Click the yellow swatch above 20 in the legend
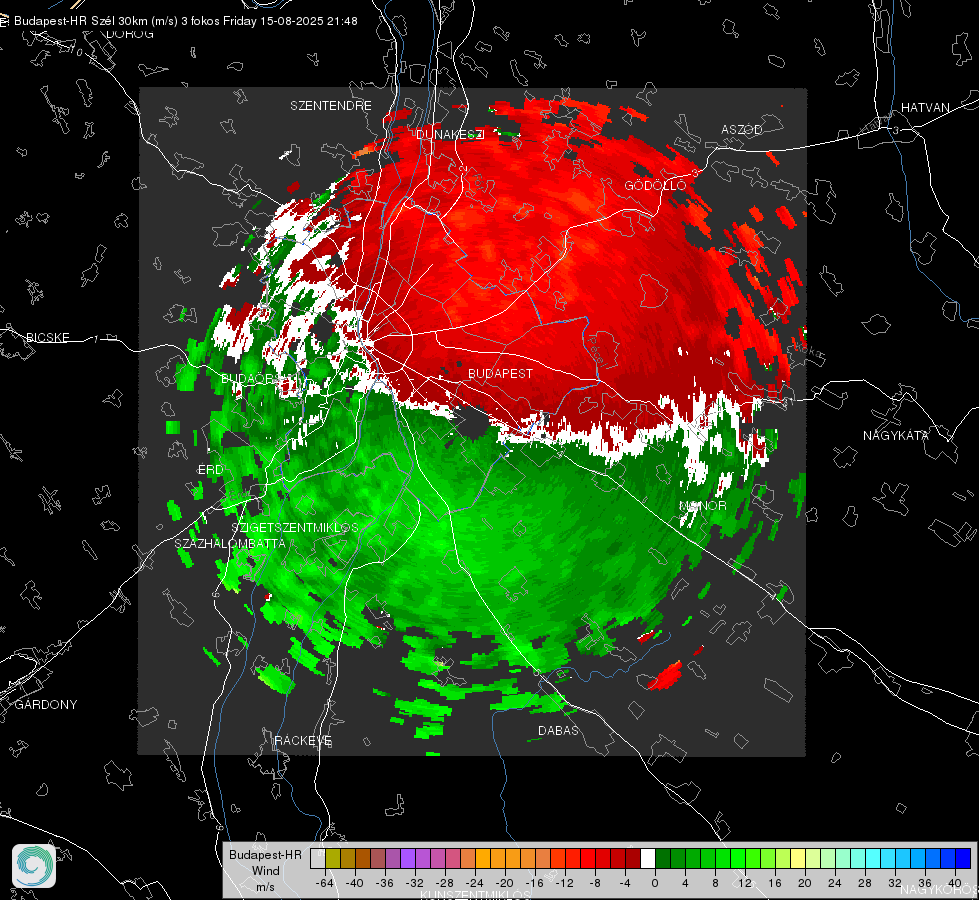The image size is (979, 900). [799, 859]
